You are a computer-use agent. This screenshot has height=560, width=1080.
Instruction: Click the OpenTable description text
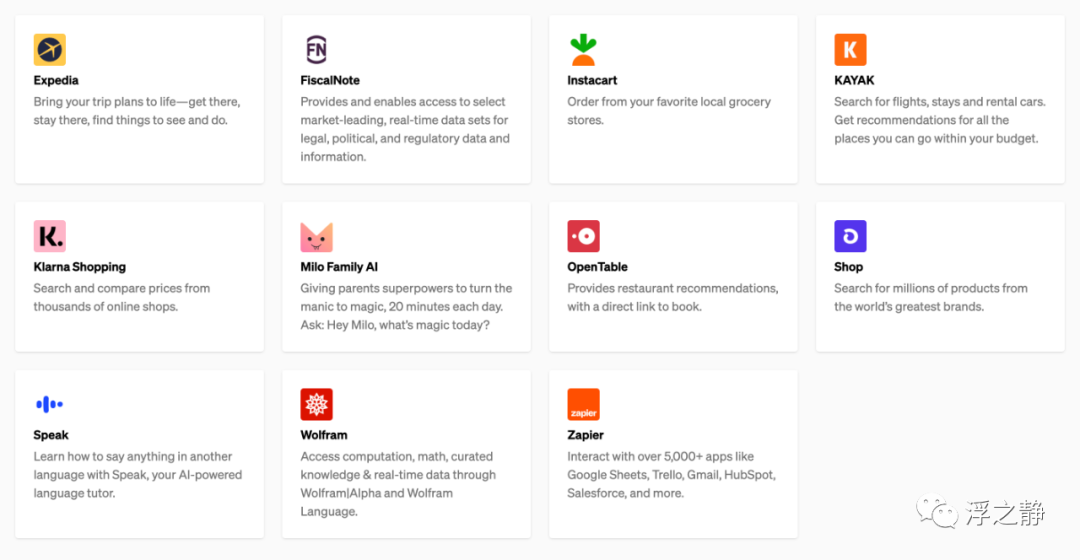[672, 297]
